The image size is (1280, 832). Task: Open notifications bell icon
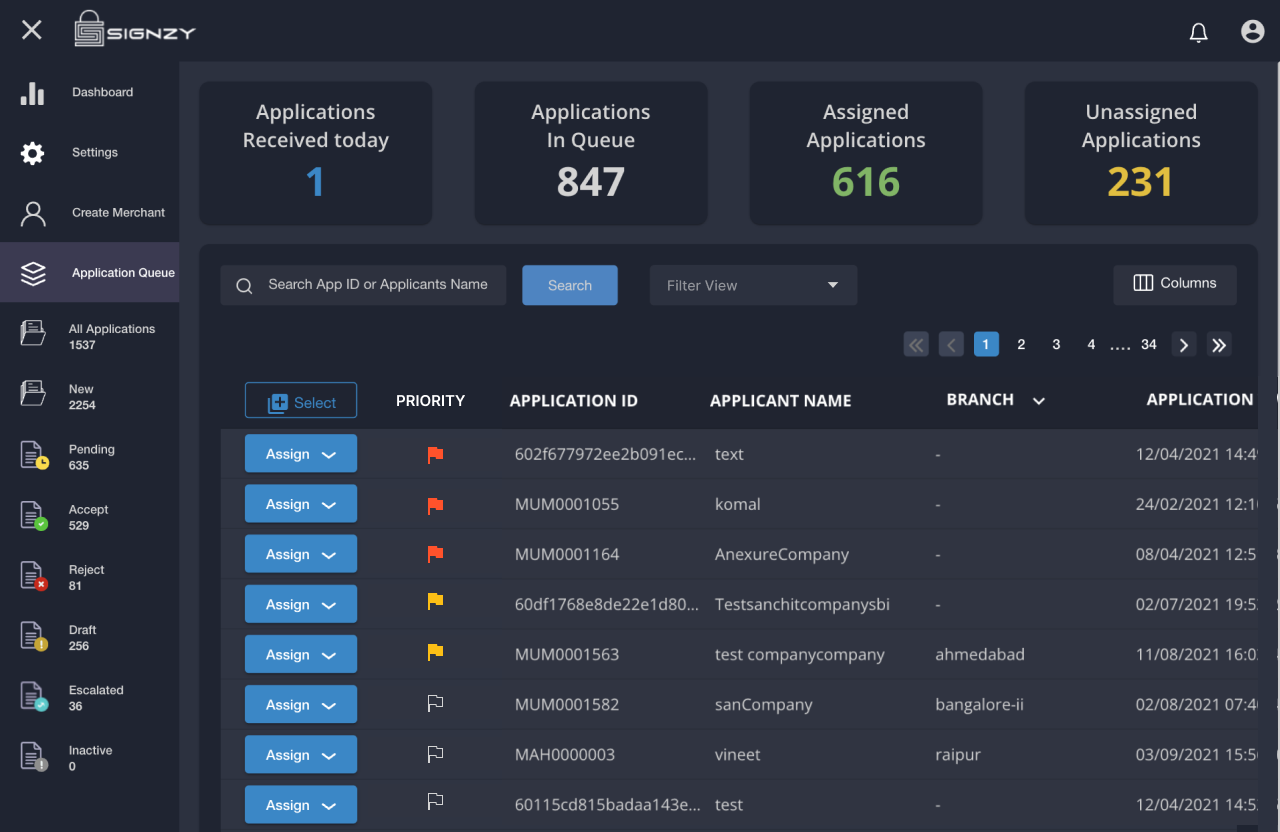click(x=1198, y=32)
